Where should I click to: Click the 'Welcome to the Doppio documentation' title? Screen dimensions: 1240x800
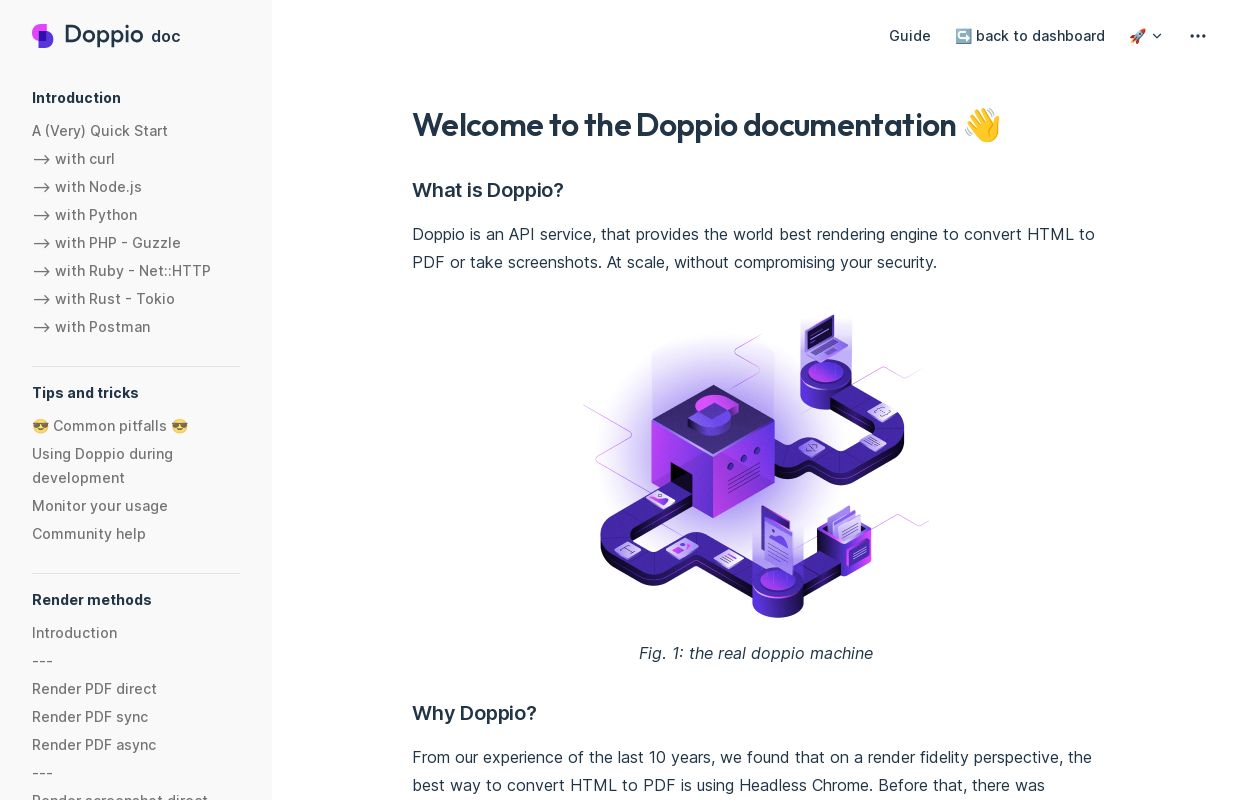tap(706, 125)
